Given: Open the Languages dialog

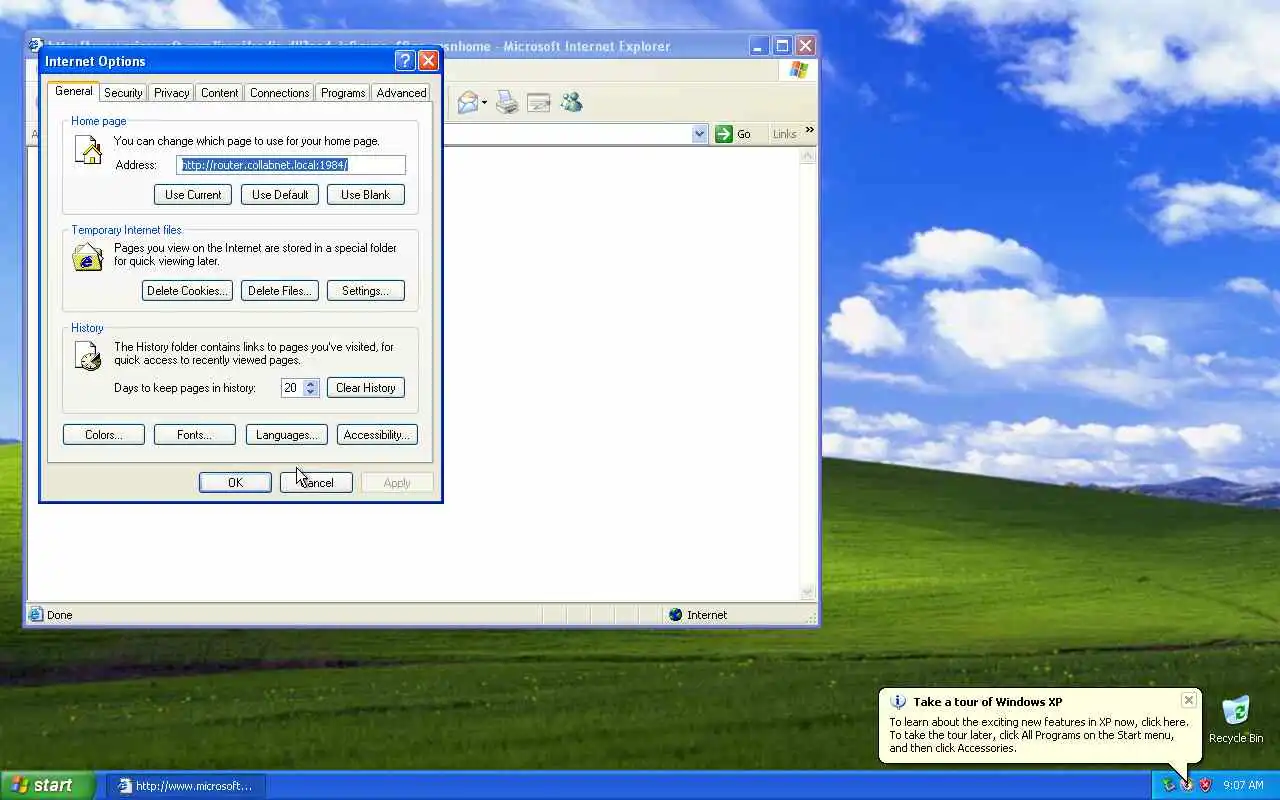Looking at the screenshot, I should coord(286,435).
